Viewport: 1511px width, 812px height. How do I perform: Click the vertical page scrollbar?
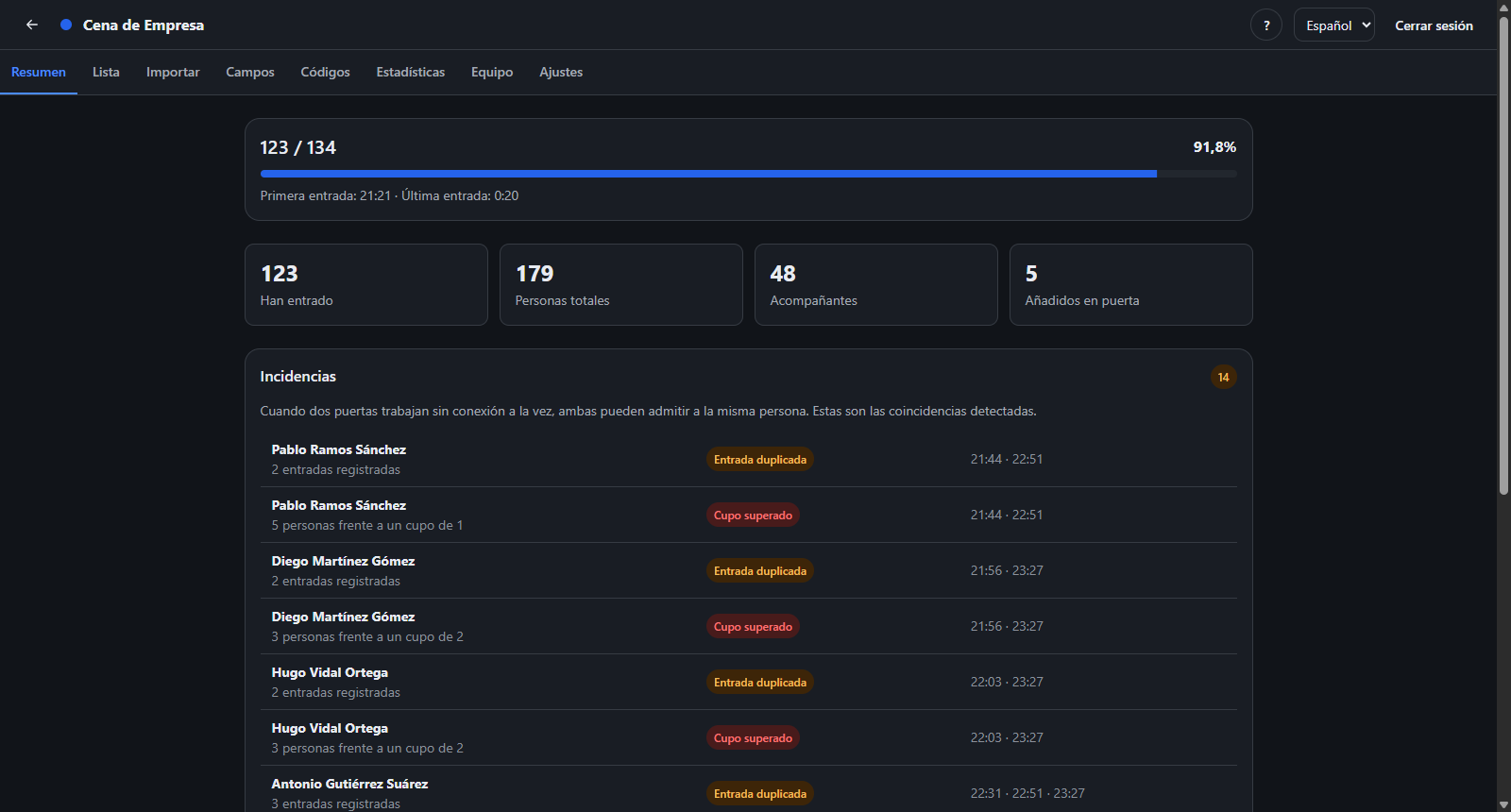[1503, 406]
